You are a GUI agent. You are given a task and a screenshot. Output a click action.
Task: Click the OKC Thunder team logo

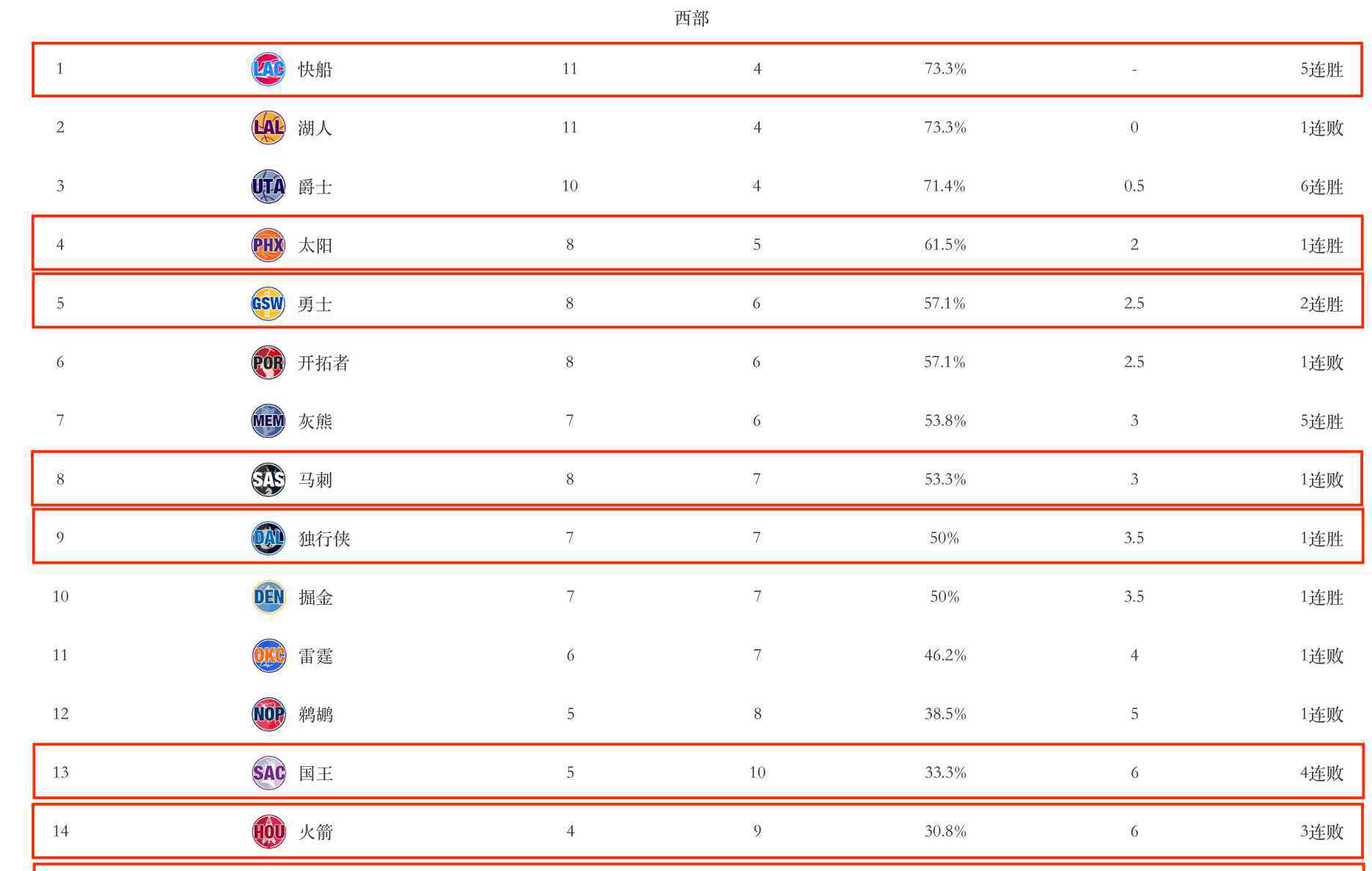[x=268, y=655]
